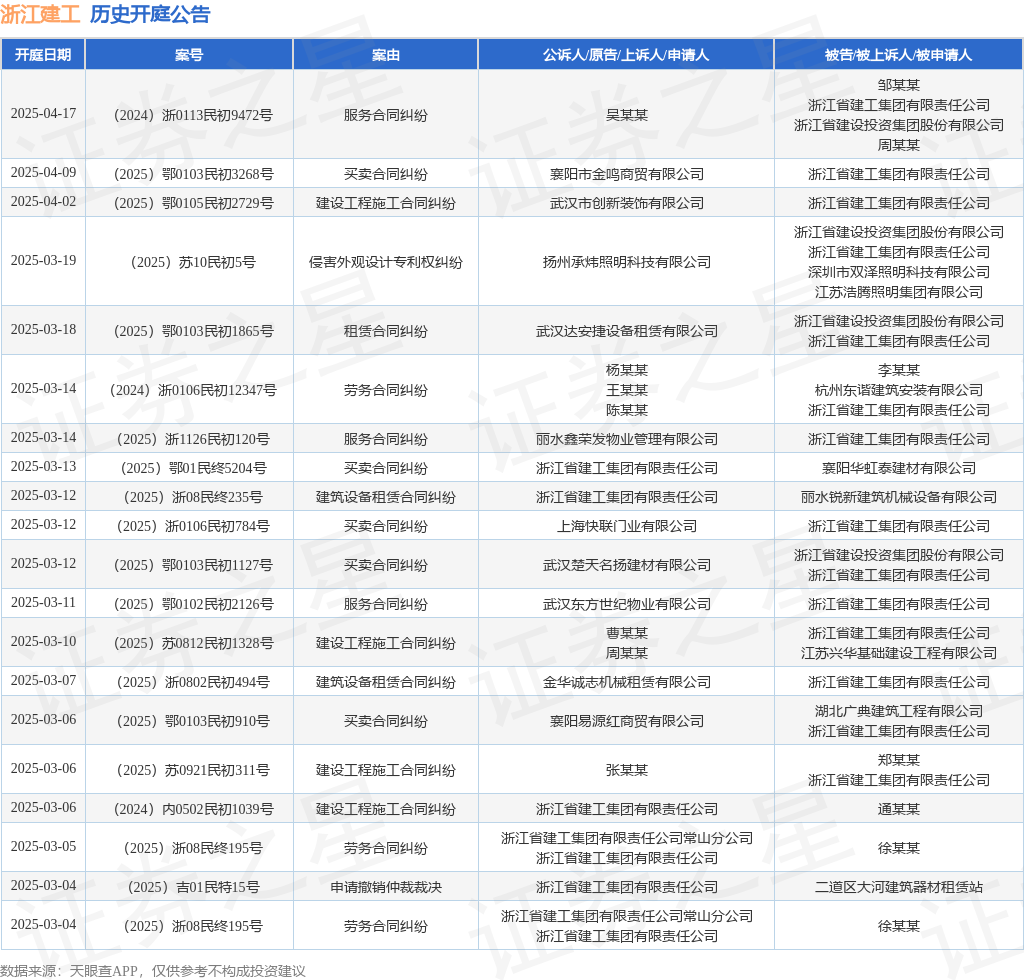Select plaintiff 陈某某
1024x980 pixels.
click(x=626, y=410)
